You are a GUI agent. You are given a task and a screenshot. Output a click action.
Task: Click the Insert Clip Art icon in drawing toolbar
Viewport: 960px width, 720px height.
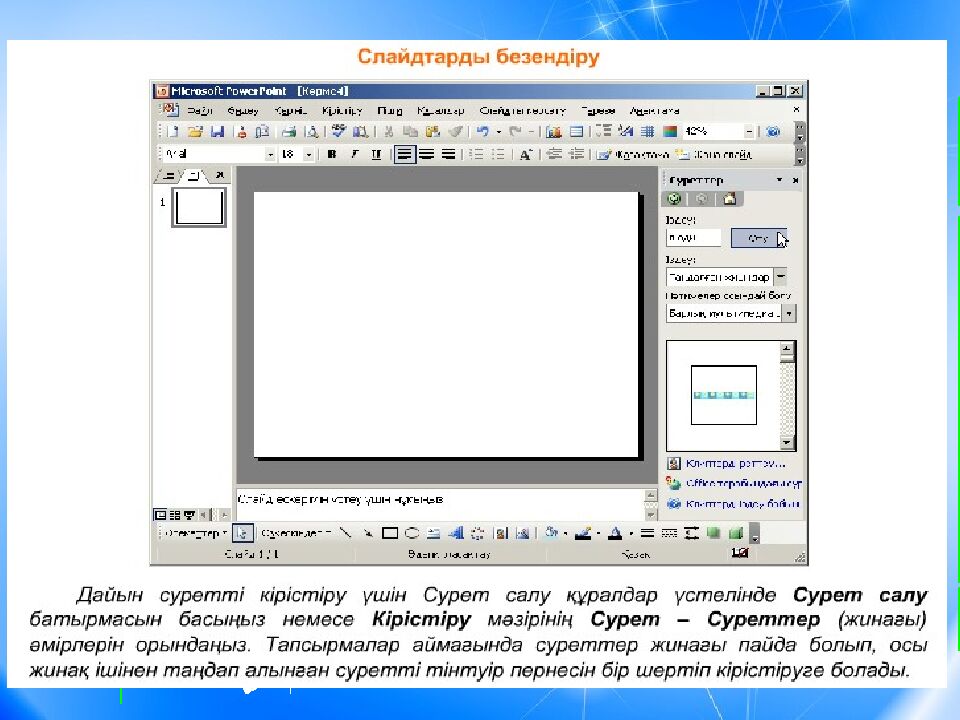[x=499, y=533]
